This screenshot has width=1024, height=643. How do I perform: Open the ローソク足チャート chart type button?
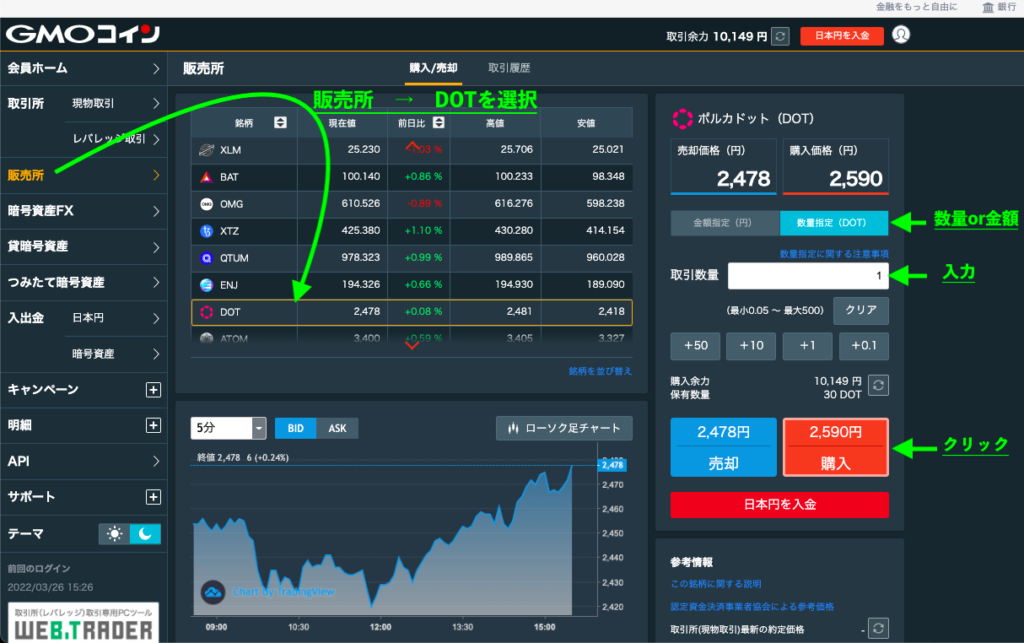click(x=564, y=428)
